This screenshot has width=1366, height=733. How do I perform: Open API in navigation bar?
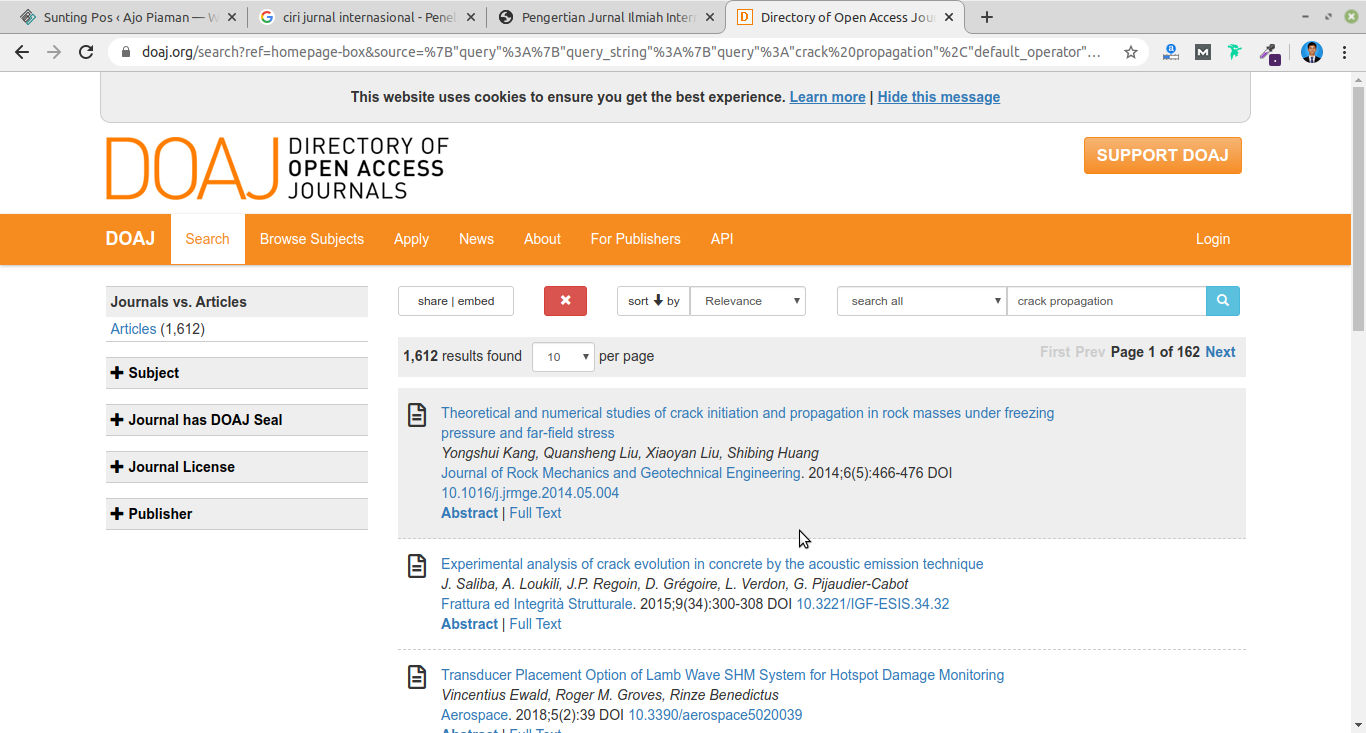[722, 239]
